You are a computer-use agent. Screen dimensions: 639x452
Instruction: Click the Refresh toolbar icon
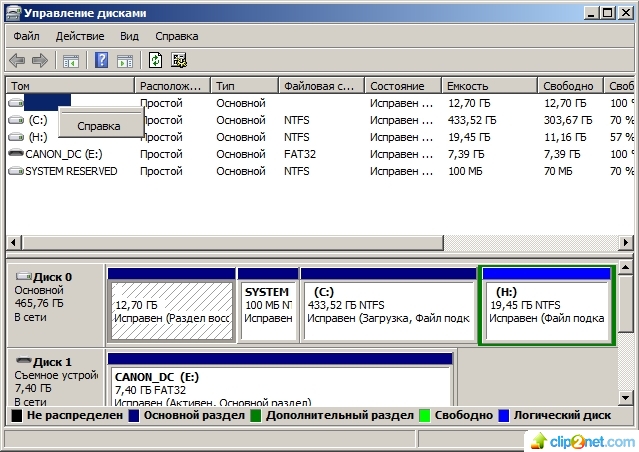tap(156, 60)
